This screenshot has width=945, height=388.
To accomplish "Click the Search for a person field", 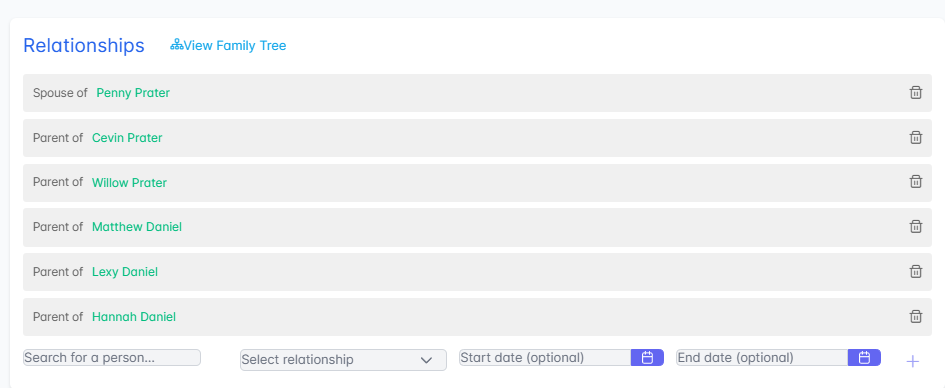I will [x=112, y=357].
